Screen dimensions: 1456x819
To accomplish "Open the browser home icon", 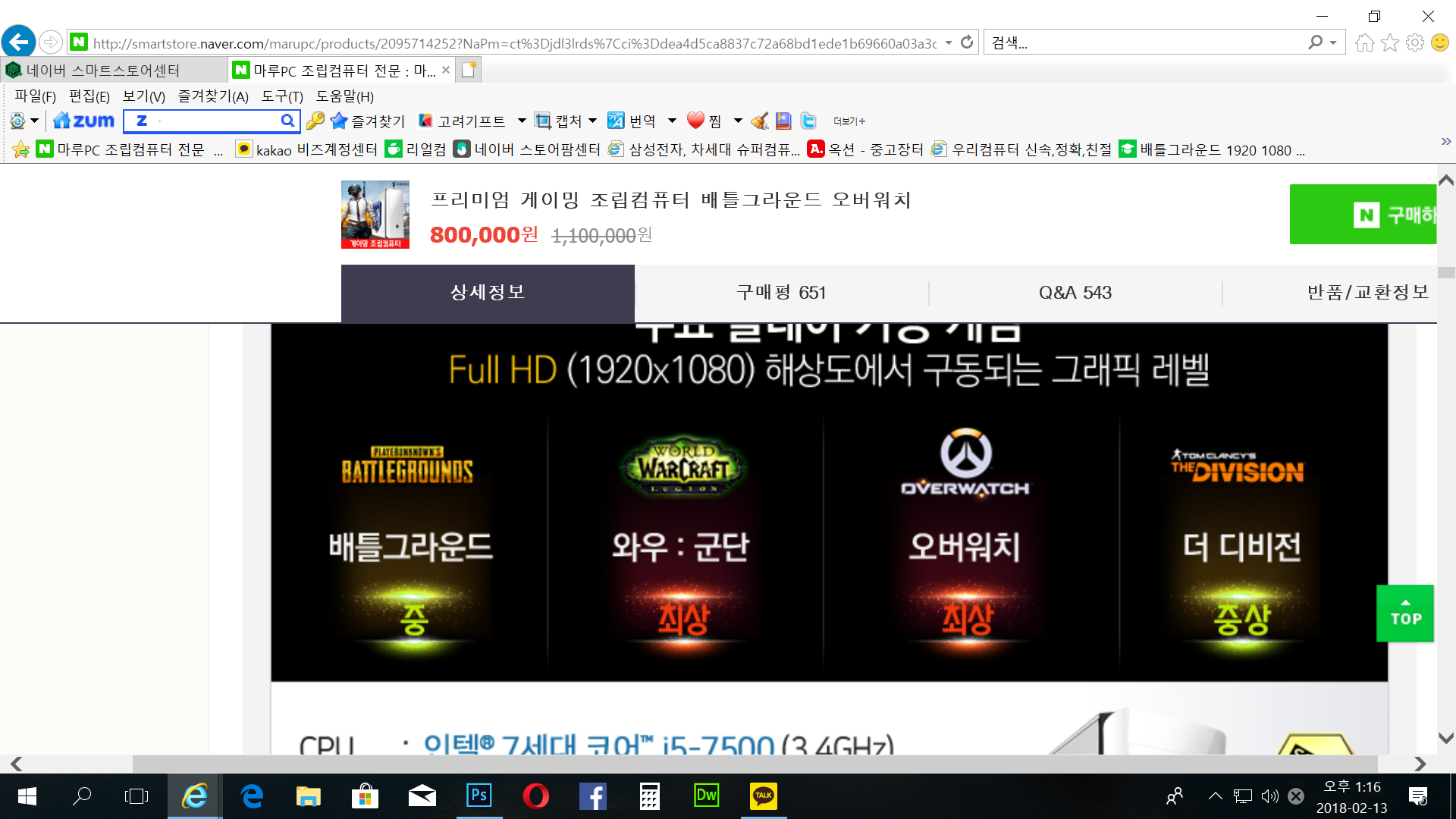I will (x=1364, y=42).
